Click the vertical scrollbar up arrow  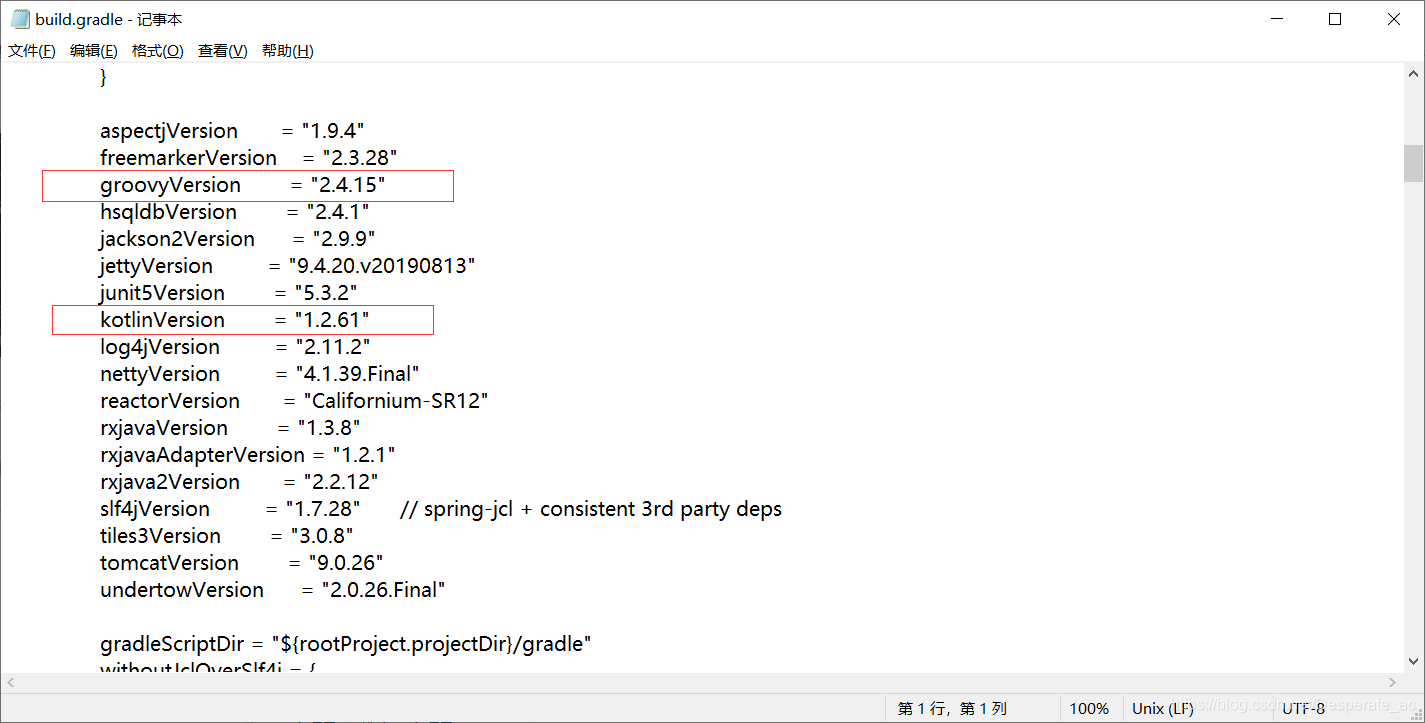(x=1414, y=74)
